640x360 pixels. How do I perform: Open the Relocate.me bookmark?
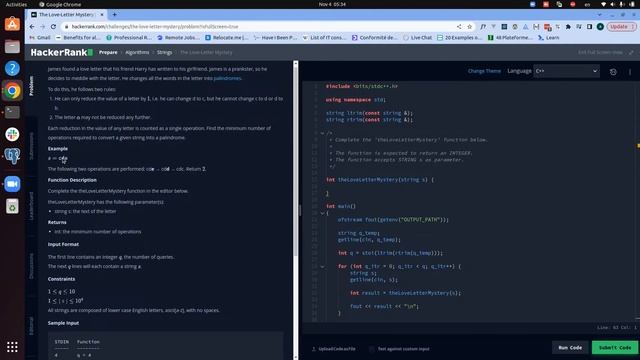227,38
